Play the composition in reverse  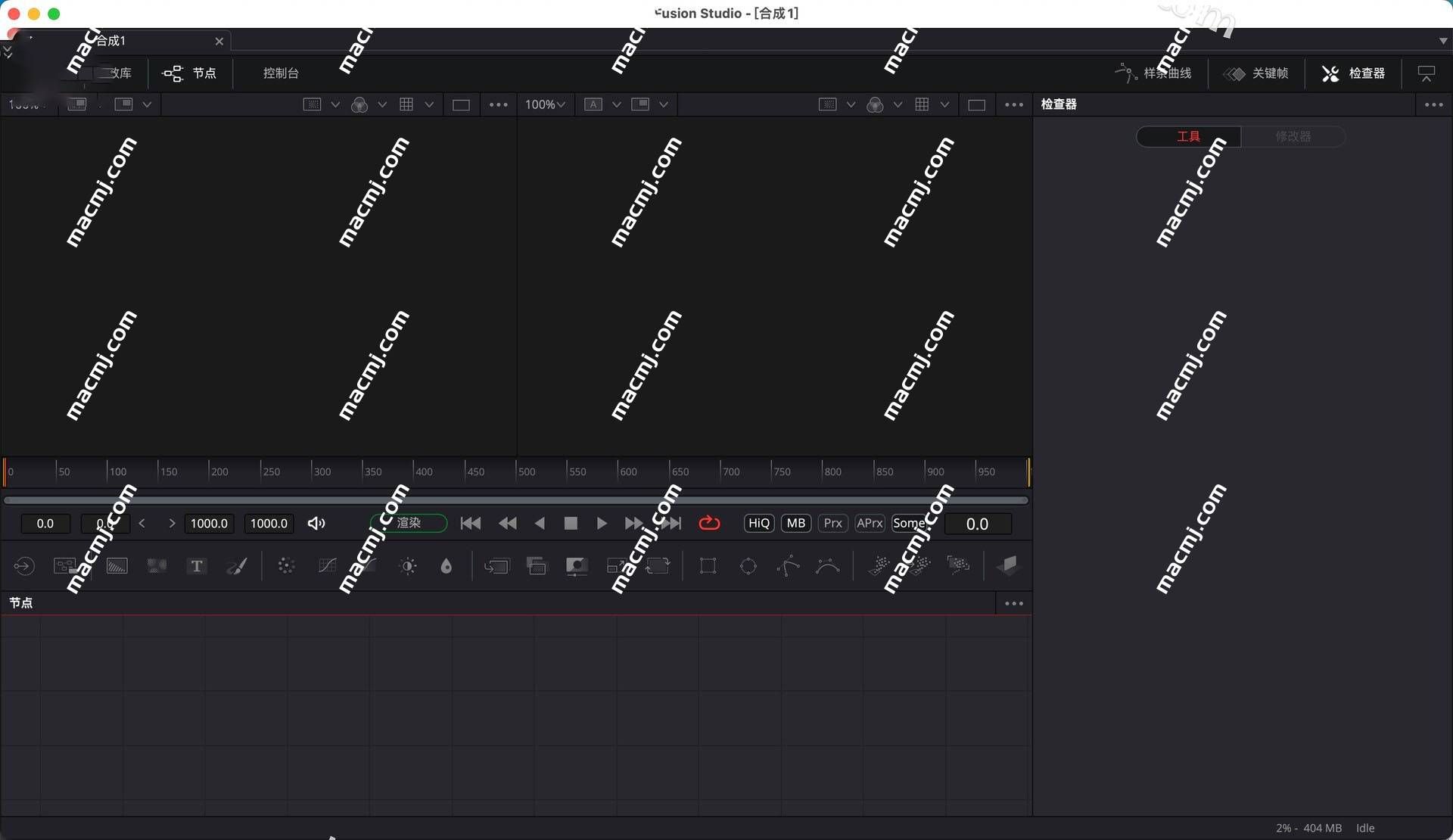540,523
